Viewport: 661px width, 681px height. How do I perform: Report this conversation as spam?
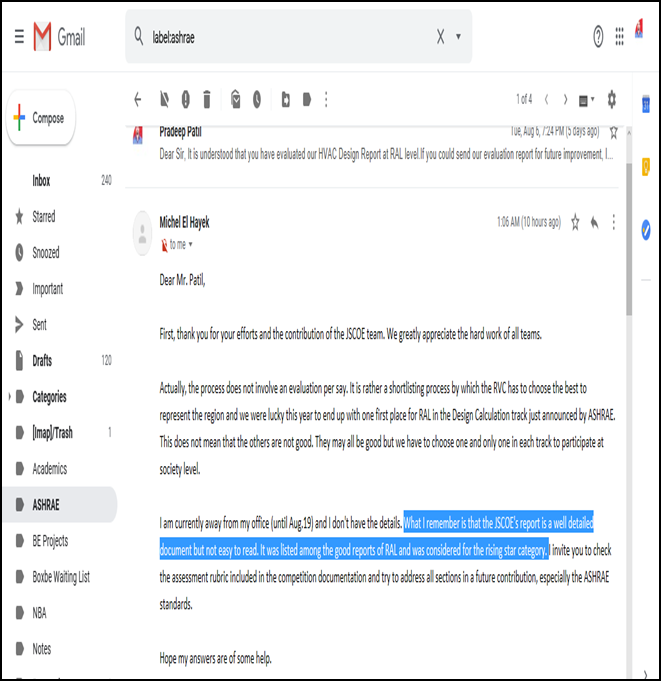coord(185,100)
